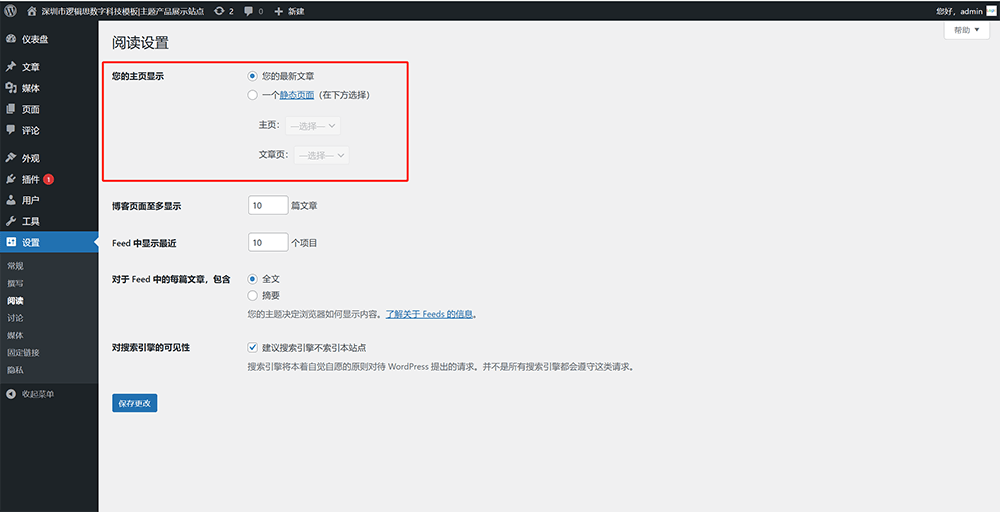Open 讨论 settings submenu

pos(15,318)
